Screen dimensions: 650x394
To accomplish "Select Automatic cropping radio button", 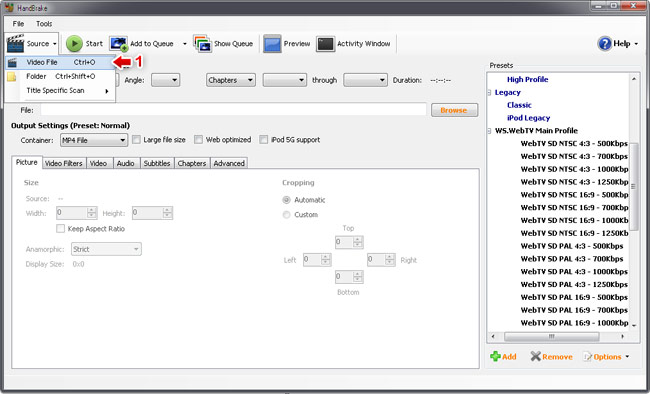I will click(286, 200).
